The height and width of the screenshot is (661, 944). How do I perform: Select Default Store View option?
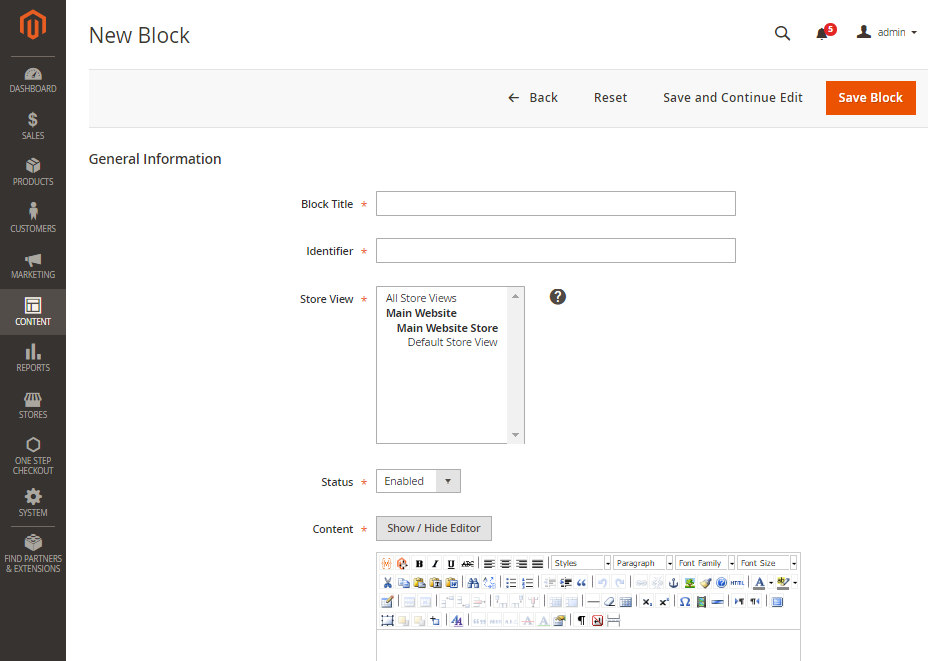click(x=452, y=341)
